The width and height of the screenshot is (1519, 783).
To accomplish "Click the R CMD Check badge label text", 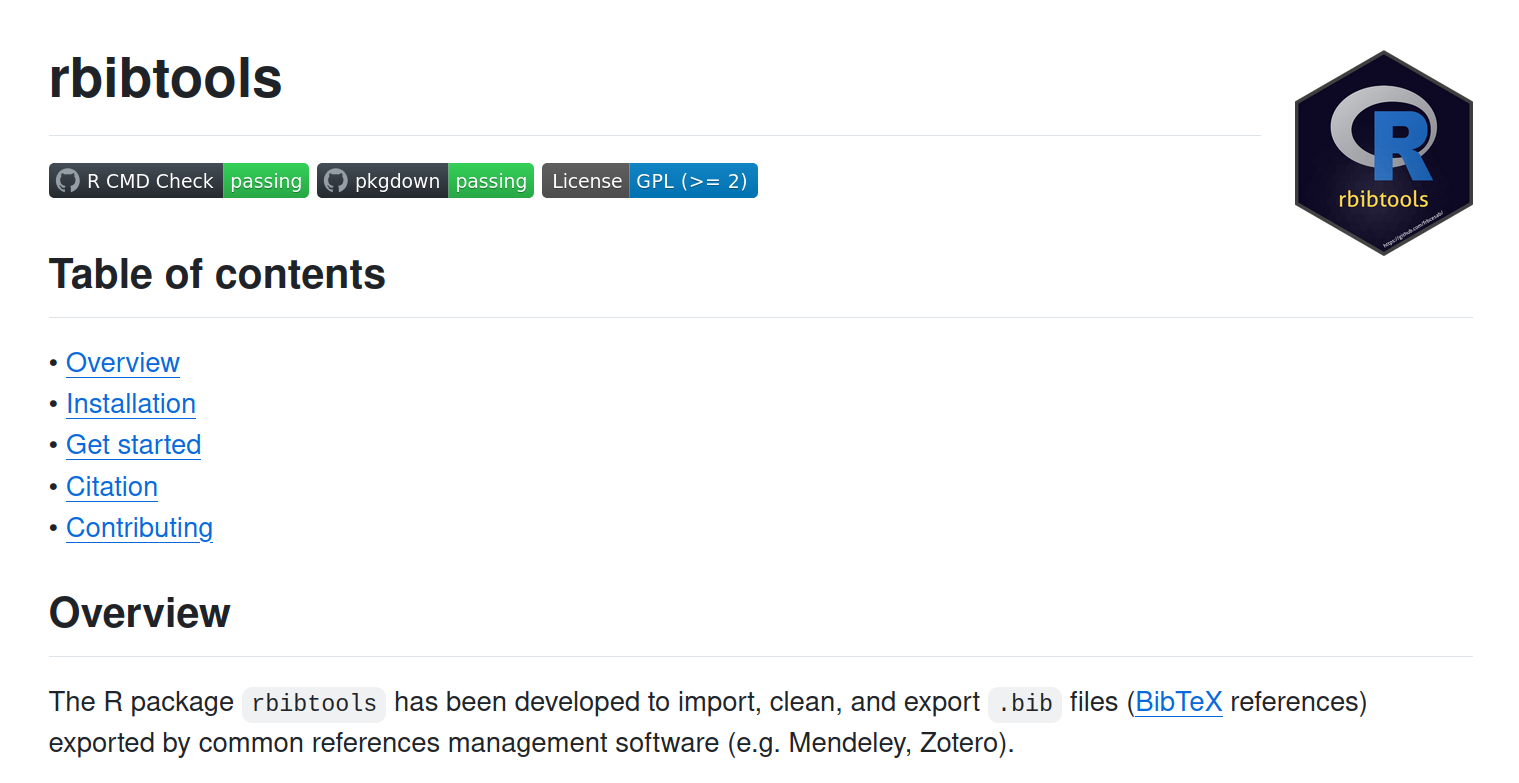I will (150, 181).
